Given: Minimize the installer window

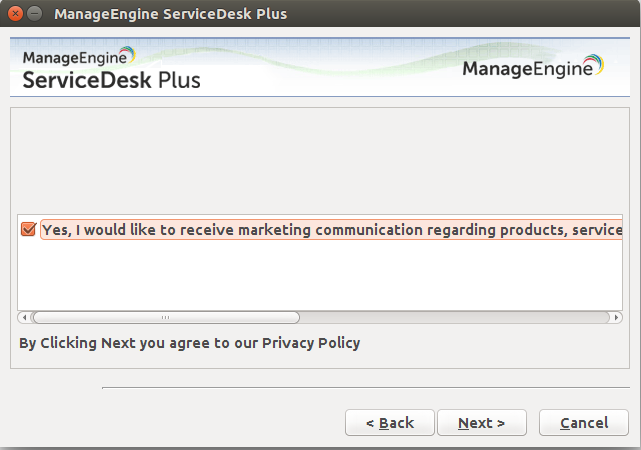Looking at the screenshot, I should pos(34,15).
